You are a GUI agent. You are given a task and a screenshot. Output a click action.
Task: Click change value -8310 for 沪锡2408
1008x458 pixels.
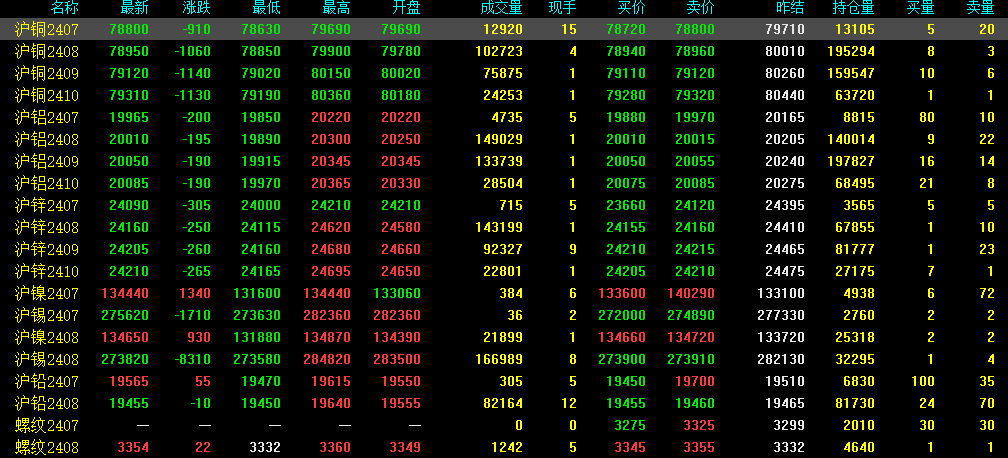192,359
